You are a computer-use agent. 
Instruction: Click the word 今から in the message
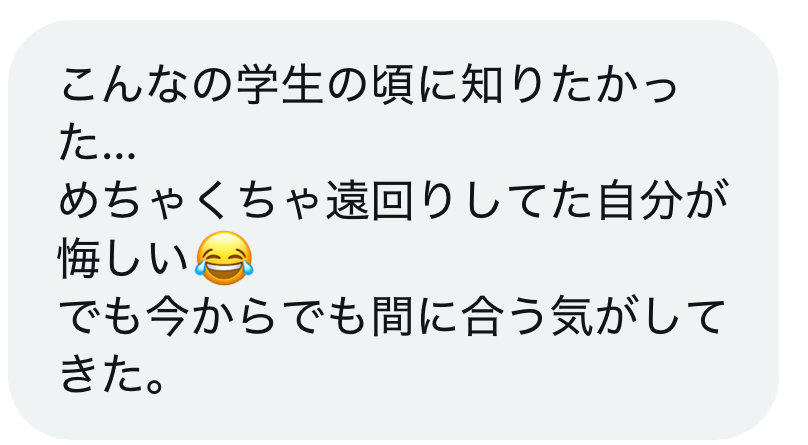(211, 316)
